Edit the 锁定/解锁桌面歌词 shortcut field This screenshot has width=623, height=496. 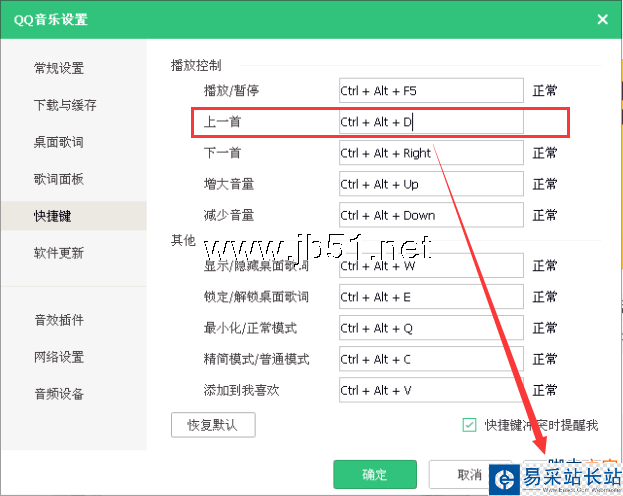[431, 296]
